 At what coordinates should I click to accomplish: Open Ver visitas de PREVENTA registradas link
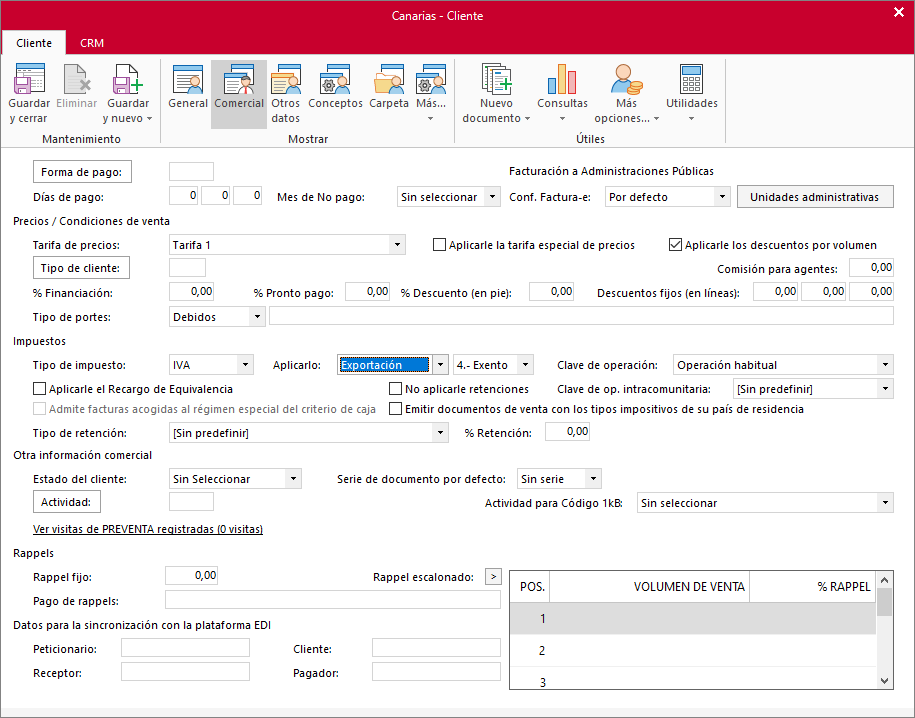click(148, 529)
